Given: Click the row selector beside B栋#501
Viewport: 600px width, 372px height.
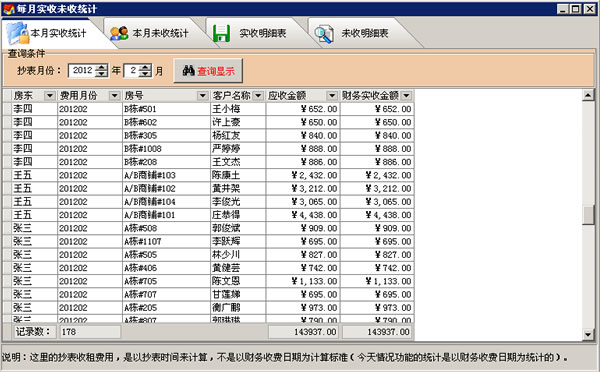Looking at the screenshot, I should 7,109.
